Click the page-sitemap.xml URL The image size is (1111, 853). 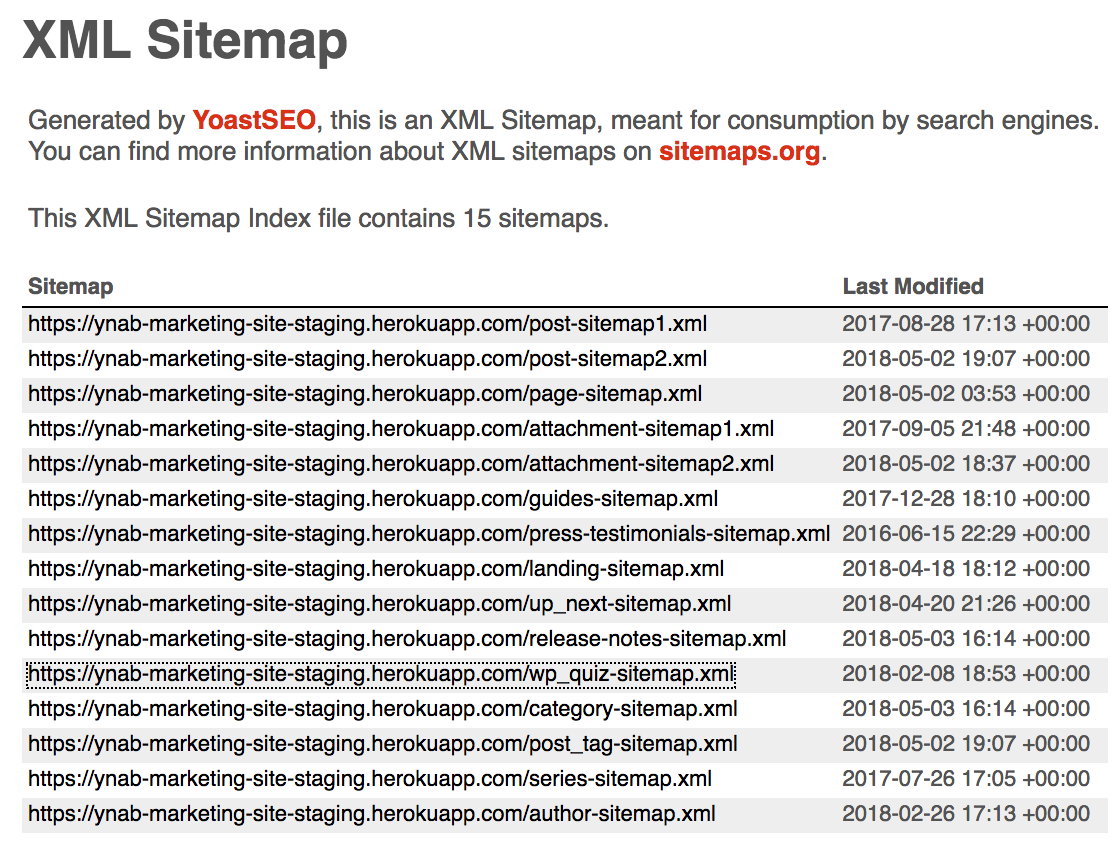365,394
